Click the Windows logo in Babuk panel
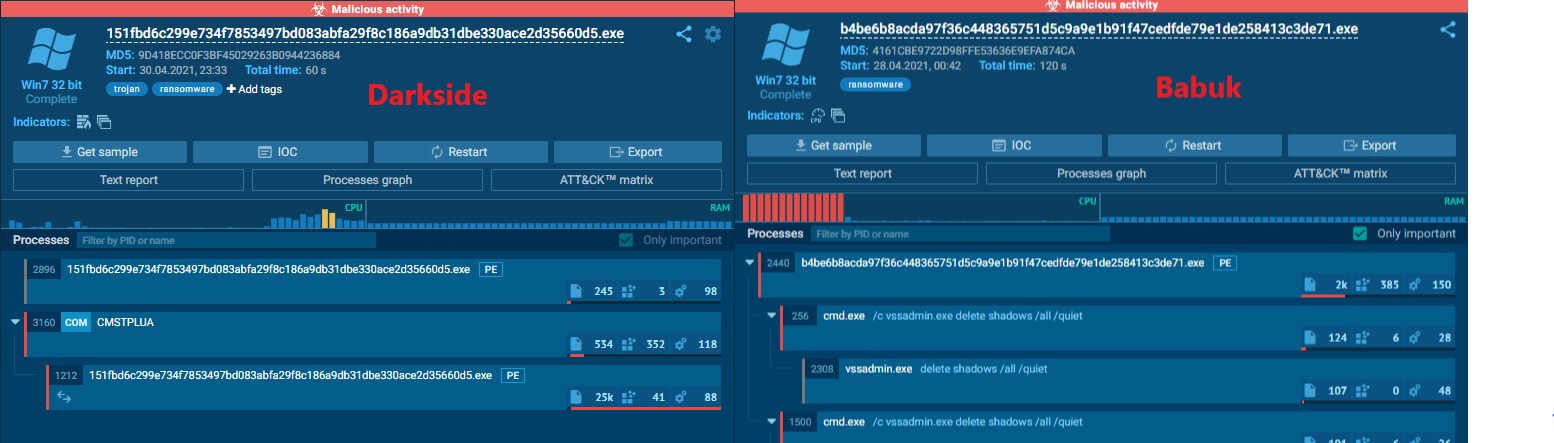The image size is (1554, 443). pyautogui.click(x=785, y=46)
